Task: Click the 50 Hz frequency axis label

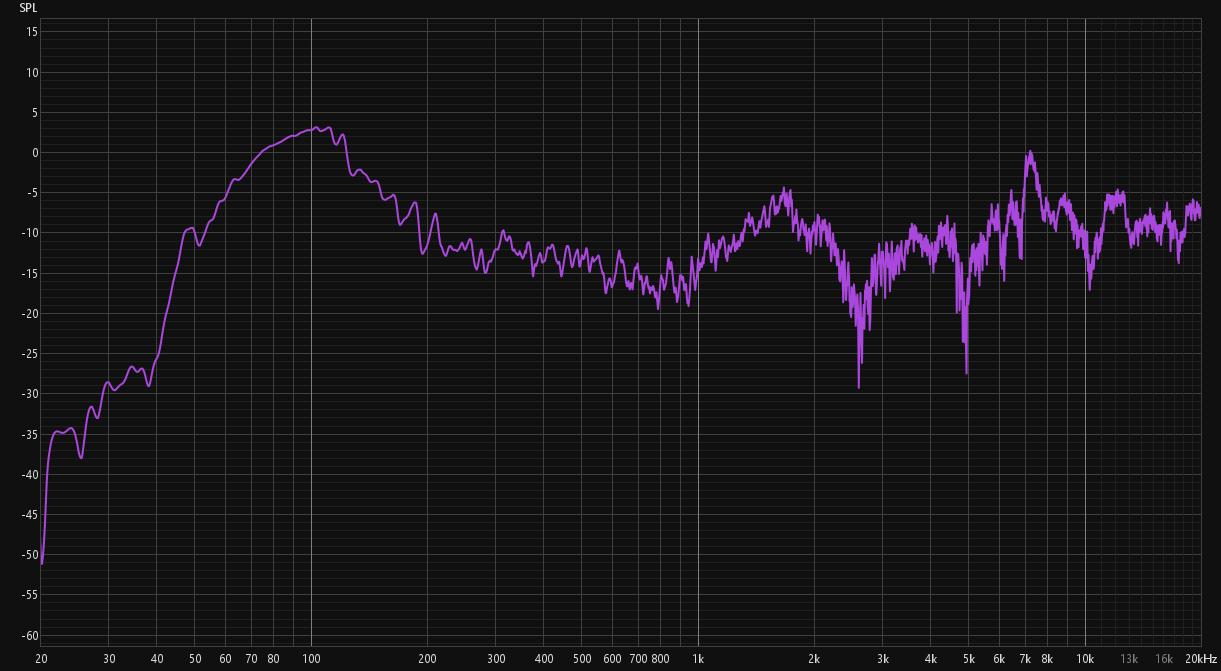Action: 195,659
